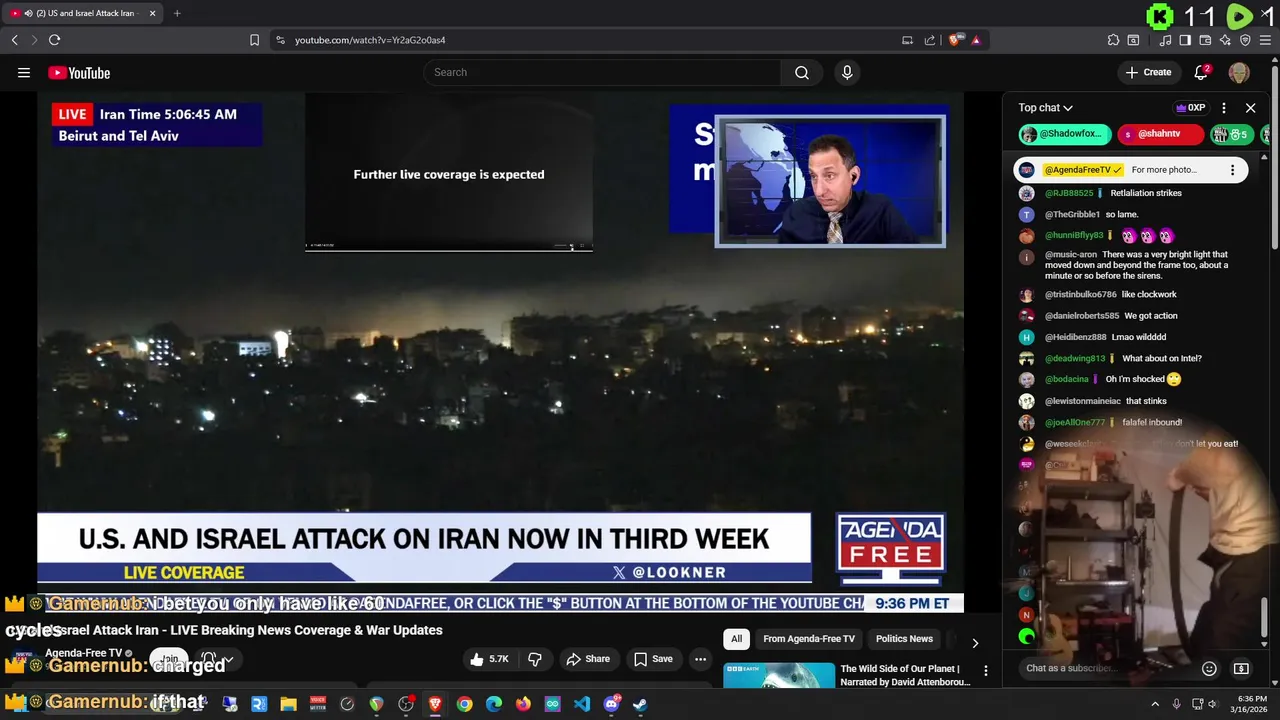Image resolution: width=1280 pixels, height=720 pixels.
Task: Open the super chat dollar button
Action: coord(1241,668)
